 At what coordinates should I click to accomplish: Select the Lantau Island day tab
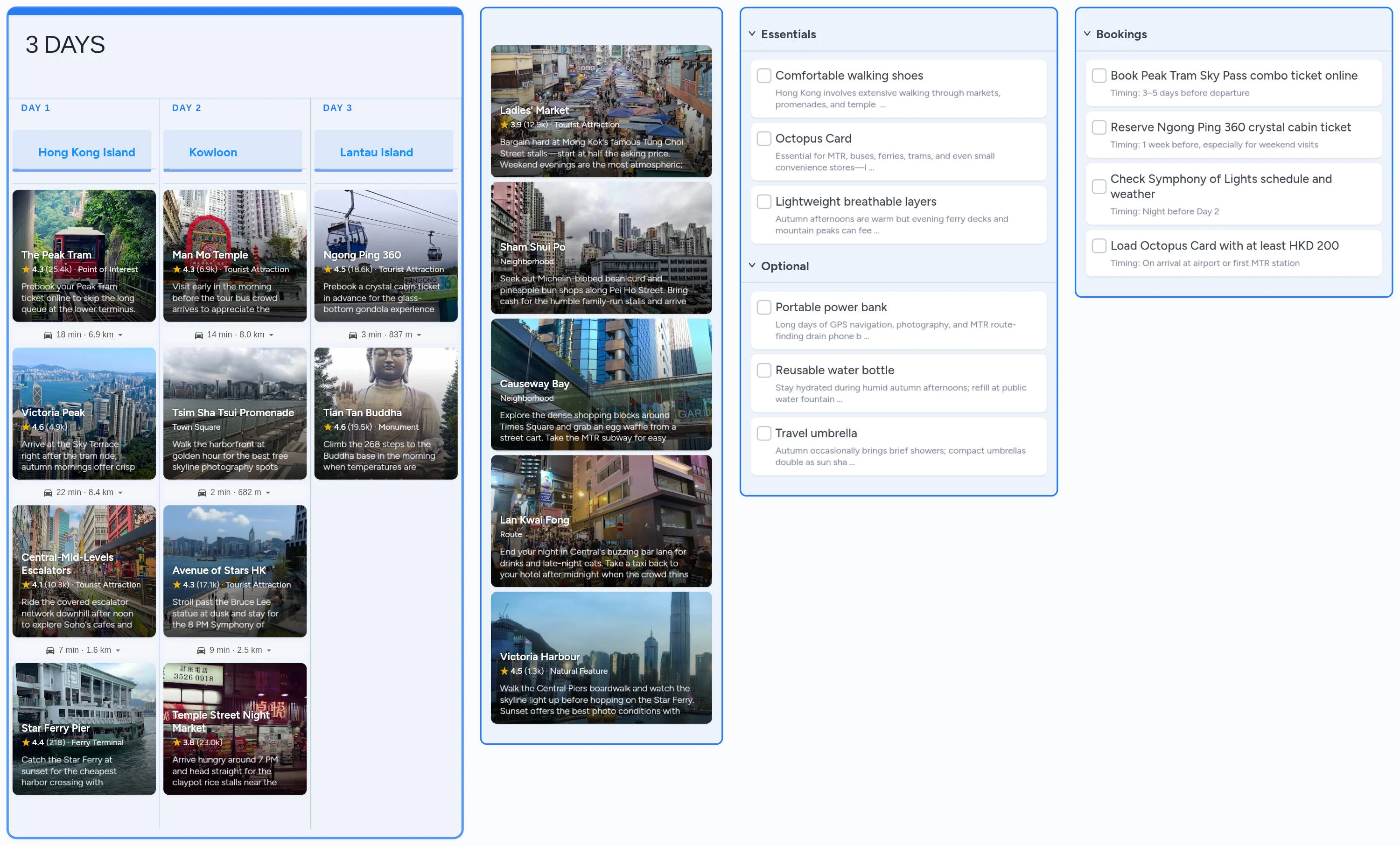[384, 151]
